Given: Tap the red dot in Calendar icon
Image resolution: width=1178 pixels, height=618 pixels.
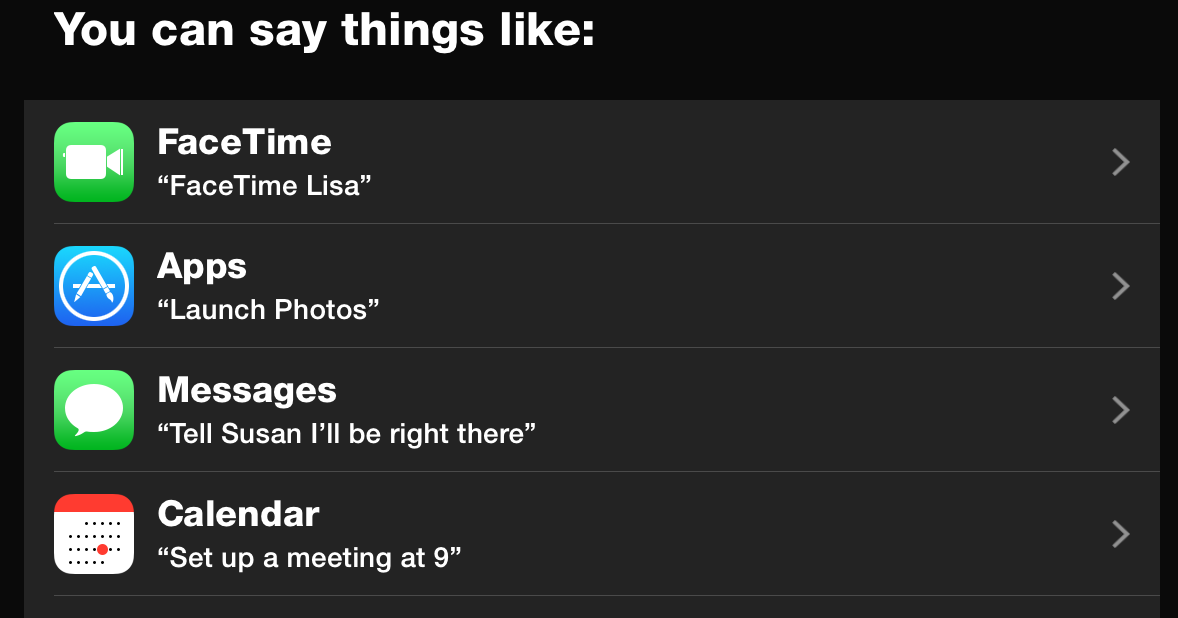Looking at the screenshot, I should click(x=103, y=550).
